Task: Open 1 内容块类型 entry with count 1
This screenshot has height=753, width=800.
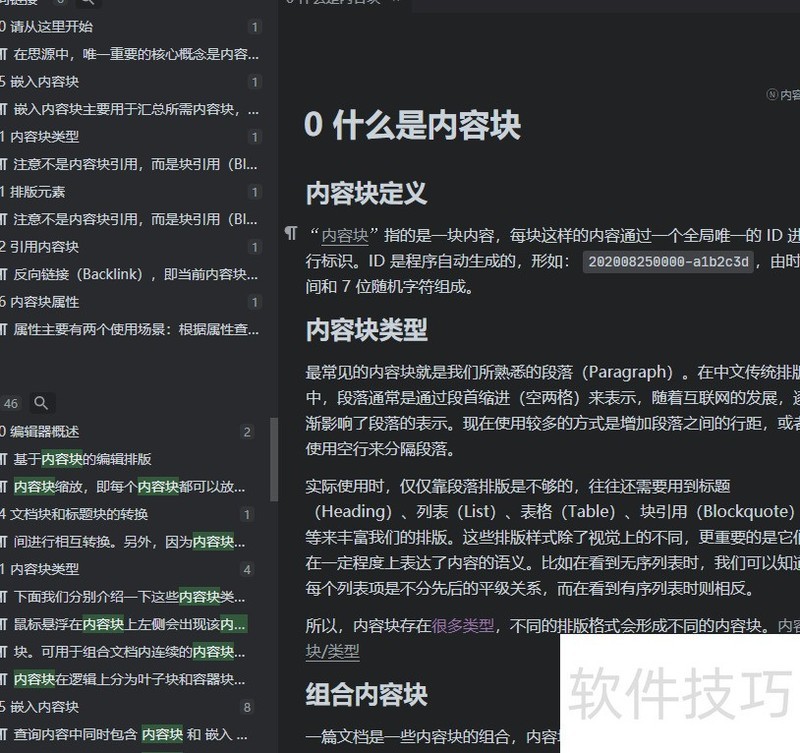Action: (131, 137)
